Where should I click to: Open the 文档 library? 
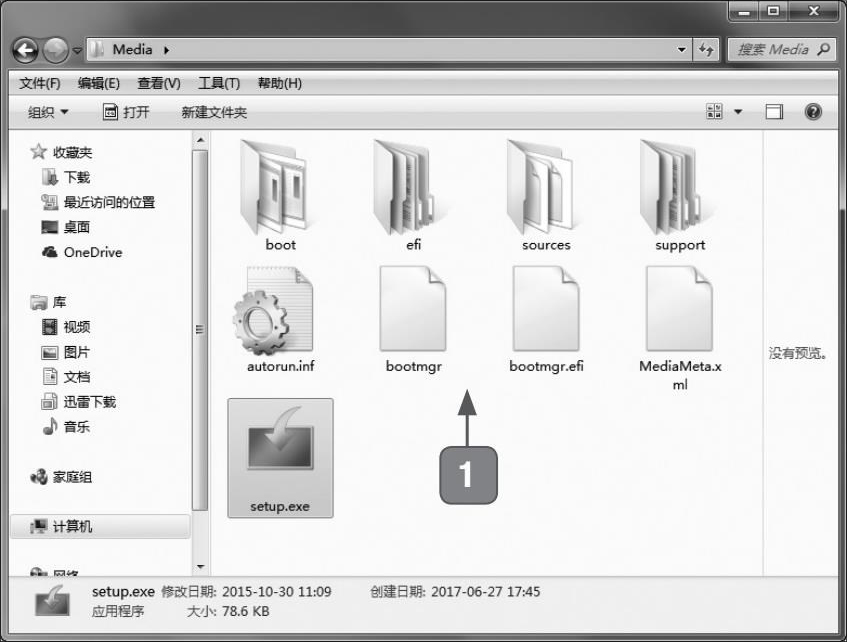65,377
